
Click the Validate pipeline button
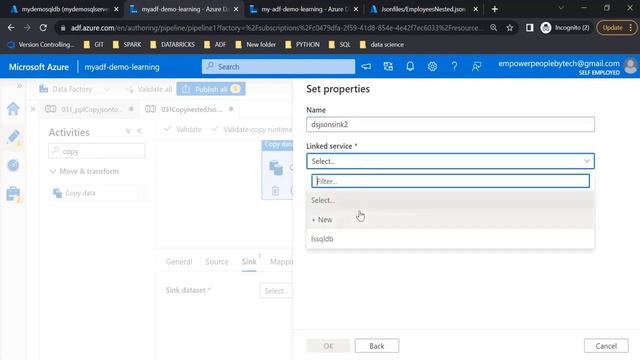click(183, 129)
